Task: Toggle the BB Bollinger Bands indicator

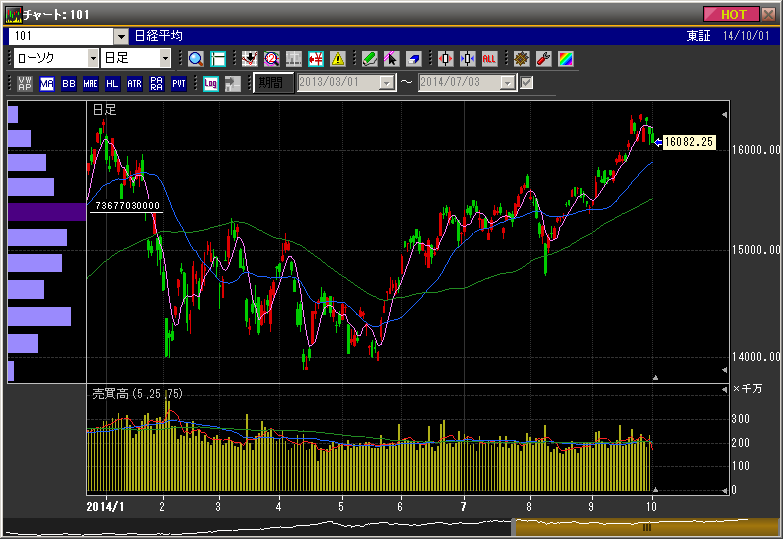Action: coord(69,83)
